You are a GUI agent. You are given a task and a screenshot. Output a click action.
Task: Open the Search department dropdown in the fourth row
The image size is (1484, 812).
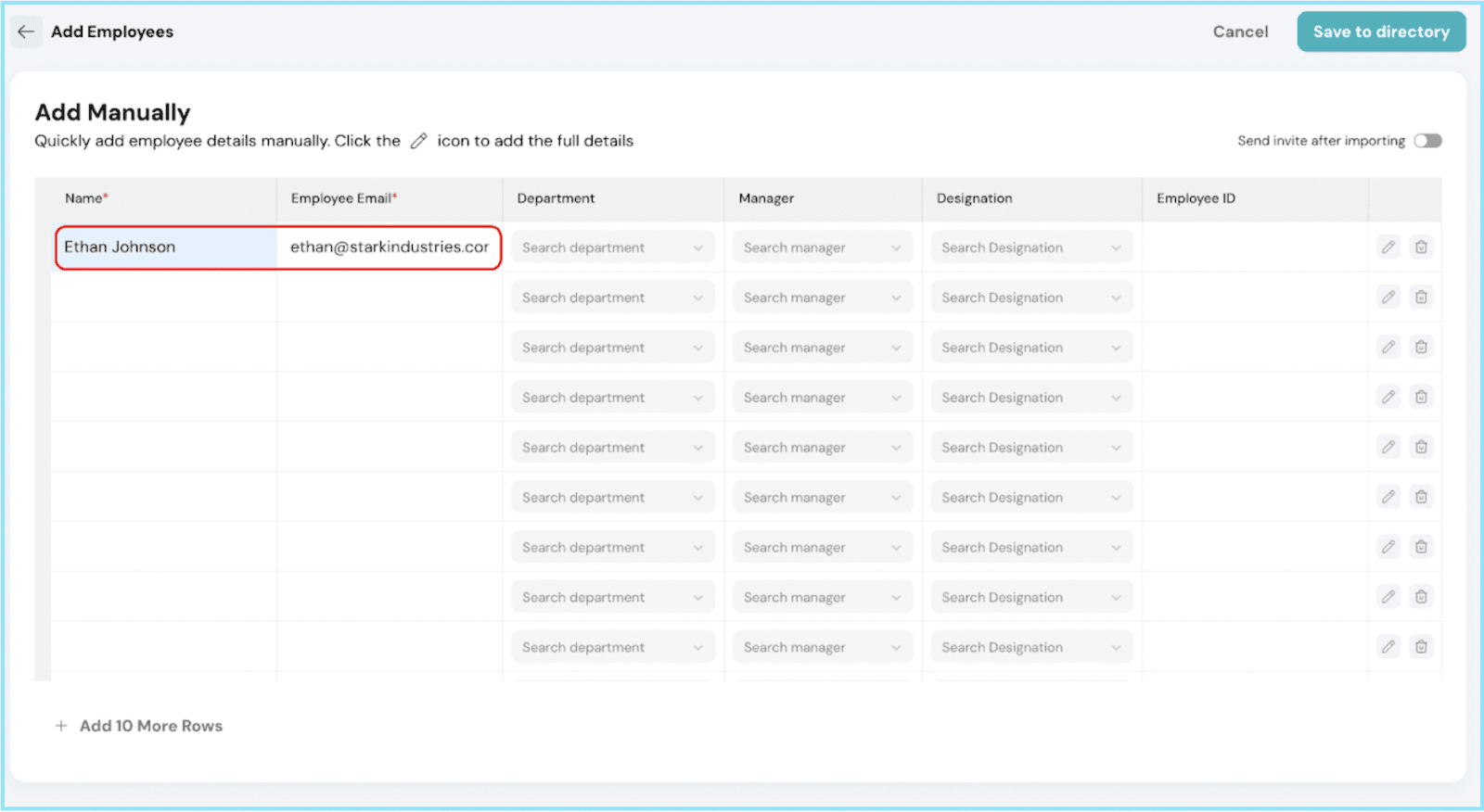(612, 398)
